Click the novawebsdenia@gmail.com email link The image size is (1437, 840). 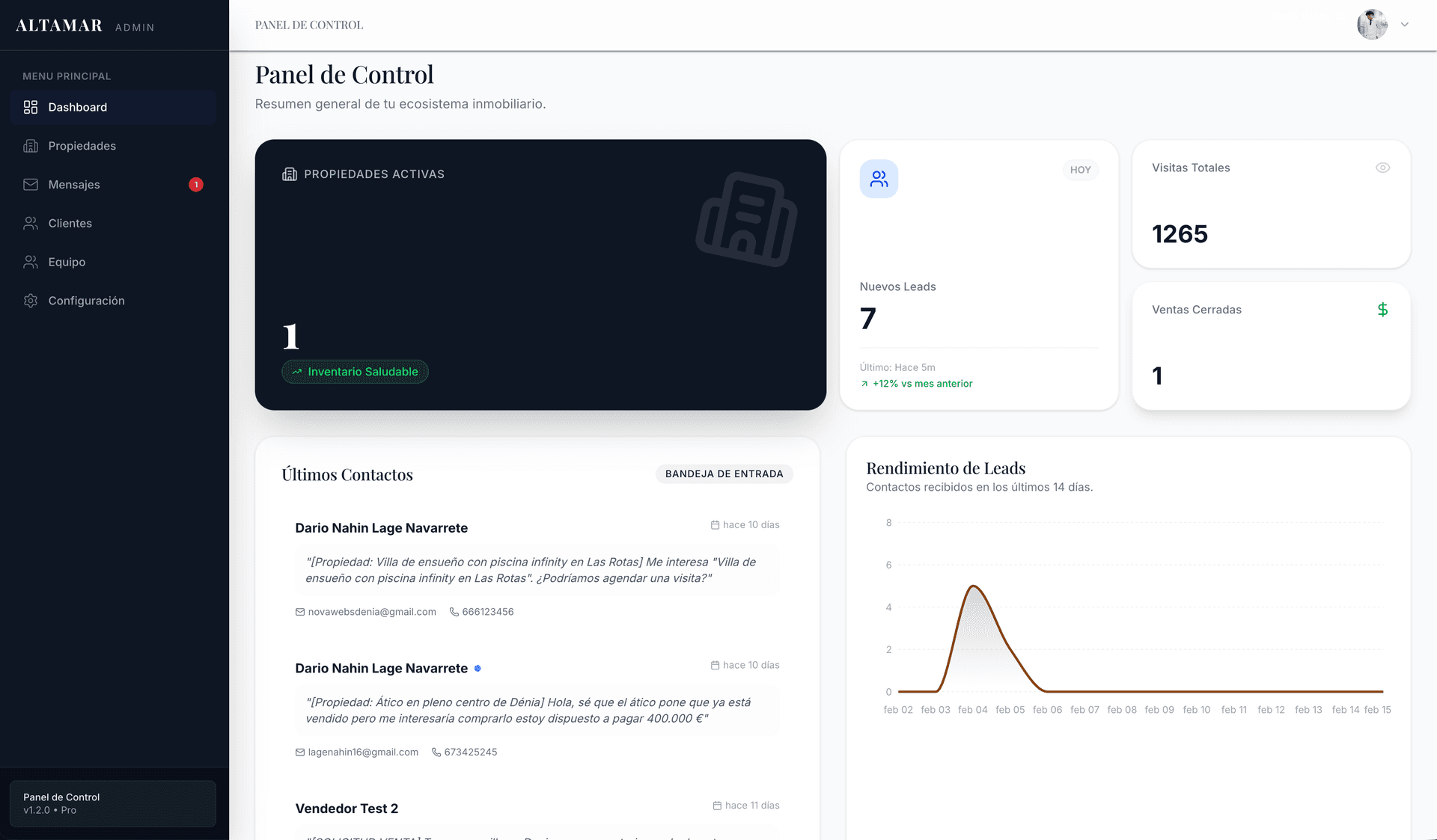[x=371, y=612]
